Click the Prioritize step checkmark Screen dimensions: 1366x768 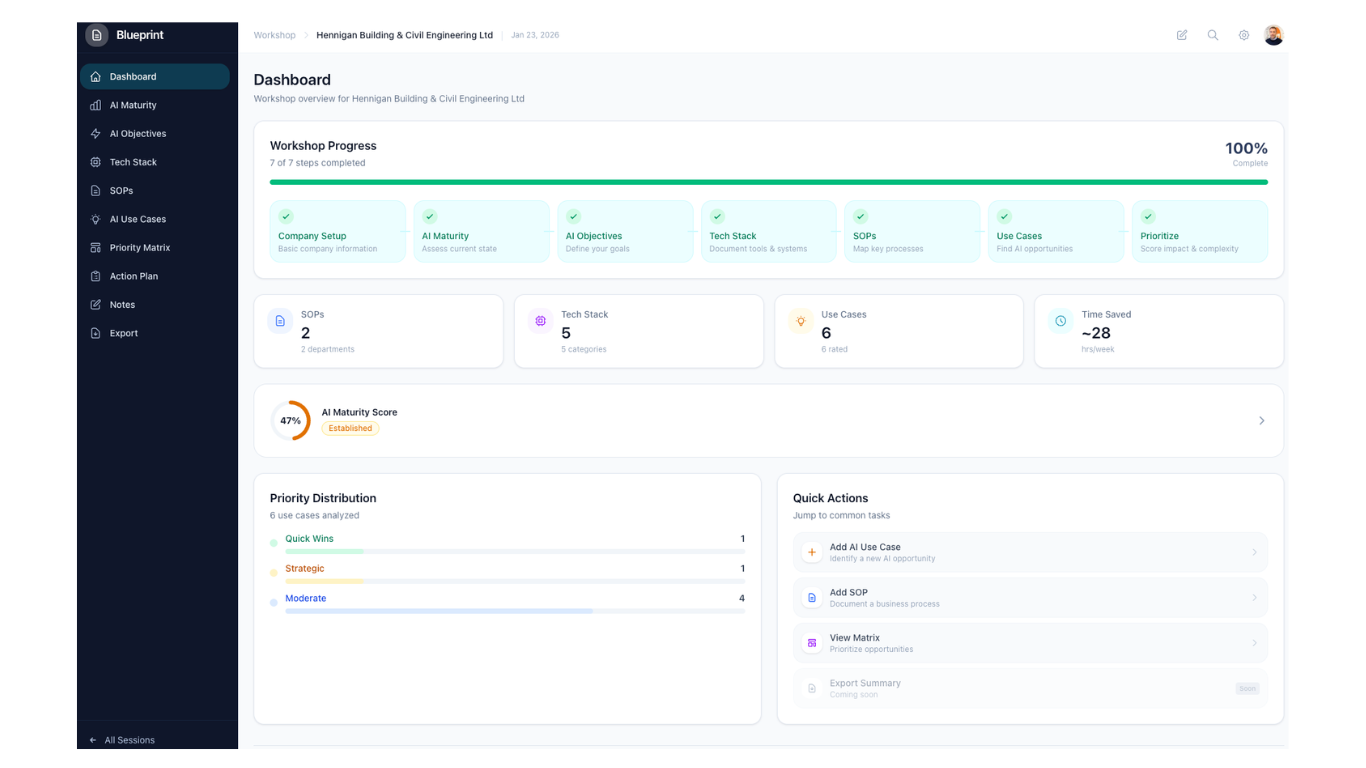tap(1148, 216)
